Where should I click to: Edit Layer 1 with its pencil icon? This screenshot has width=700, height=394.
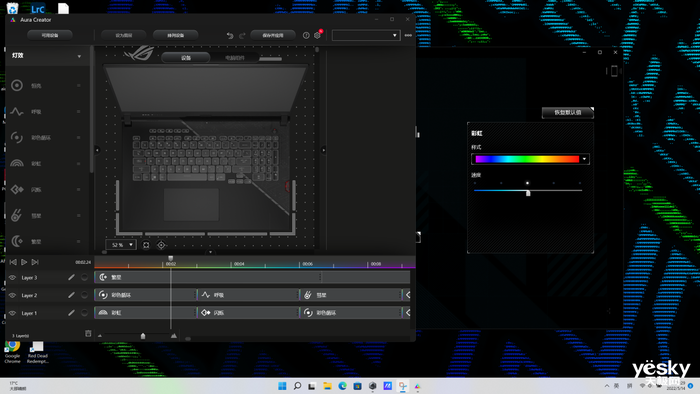click(71, 313)
